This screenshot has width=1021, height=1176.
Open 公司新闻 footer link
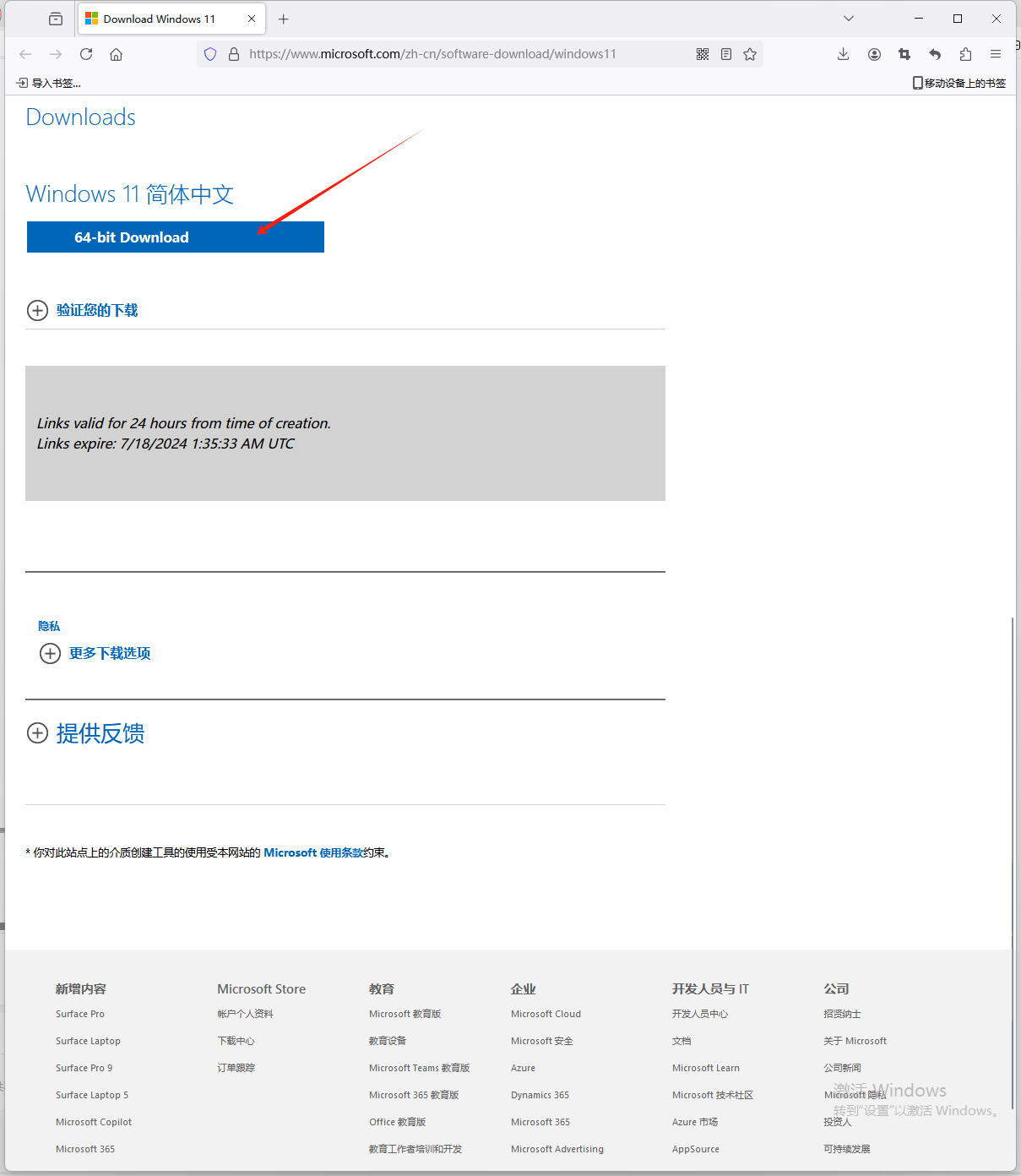pos(843,1068)
